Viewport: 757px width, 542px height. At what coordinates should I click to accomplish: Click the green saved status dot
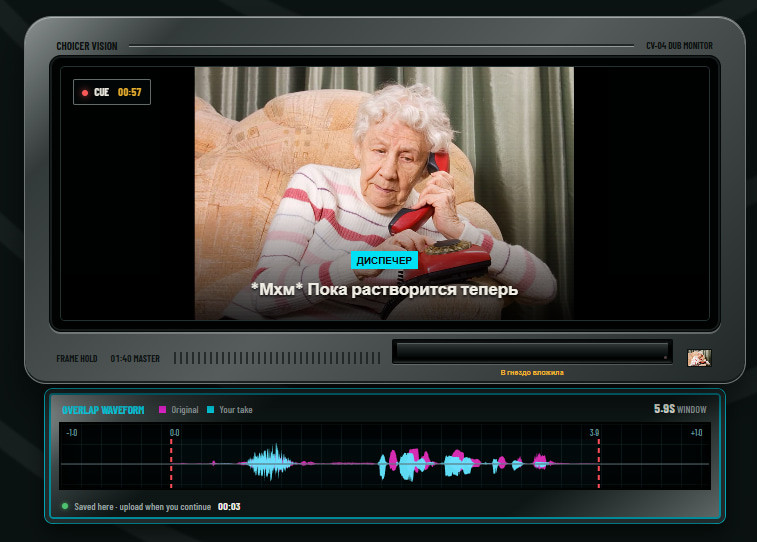(65, 506)
